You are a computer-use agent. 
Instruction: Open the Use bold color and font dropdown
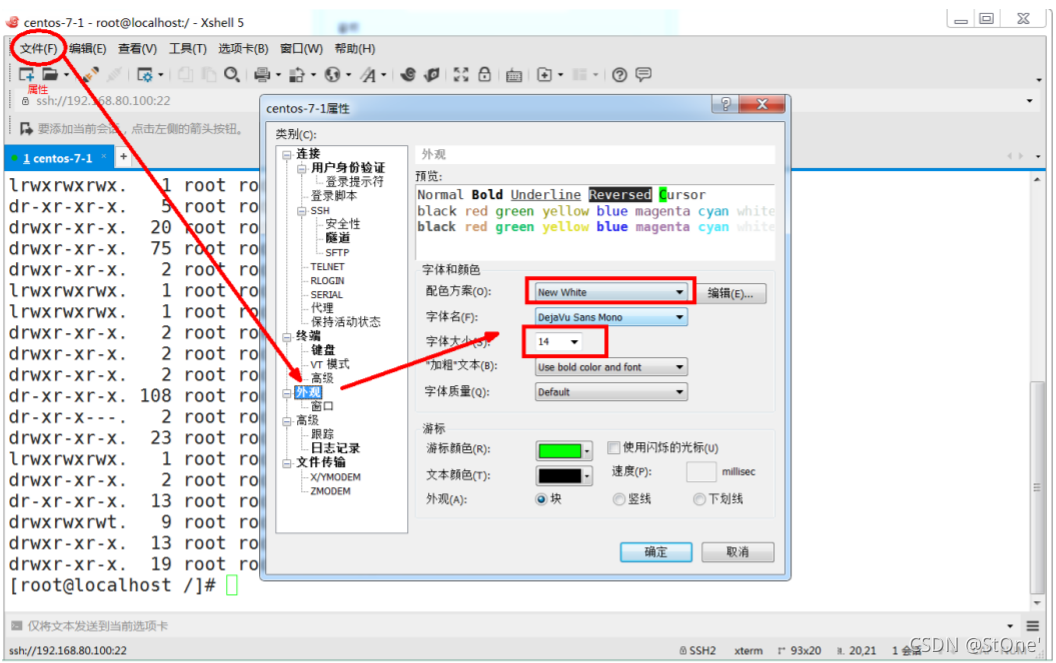[x=611, y=367]
